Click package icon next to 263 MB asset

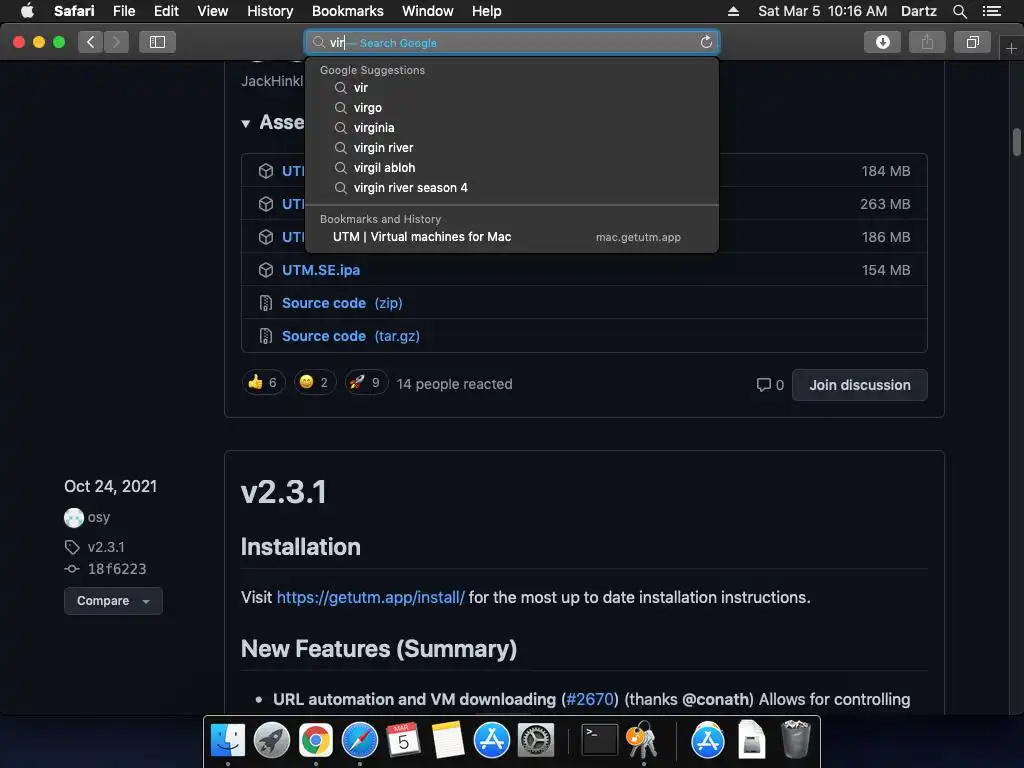point(266,204)
